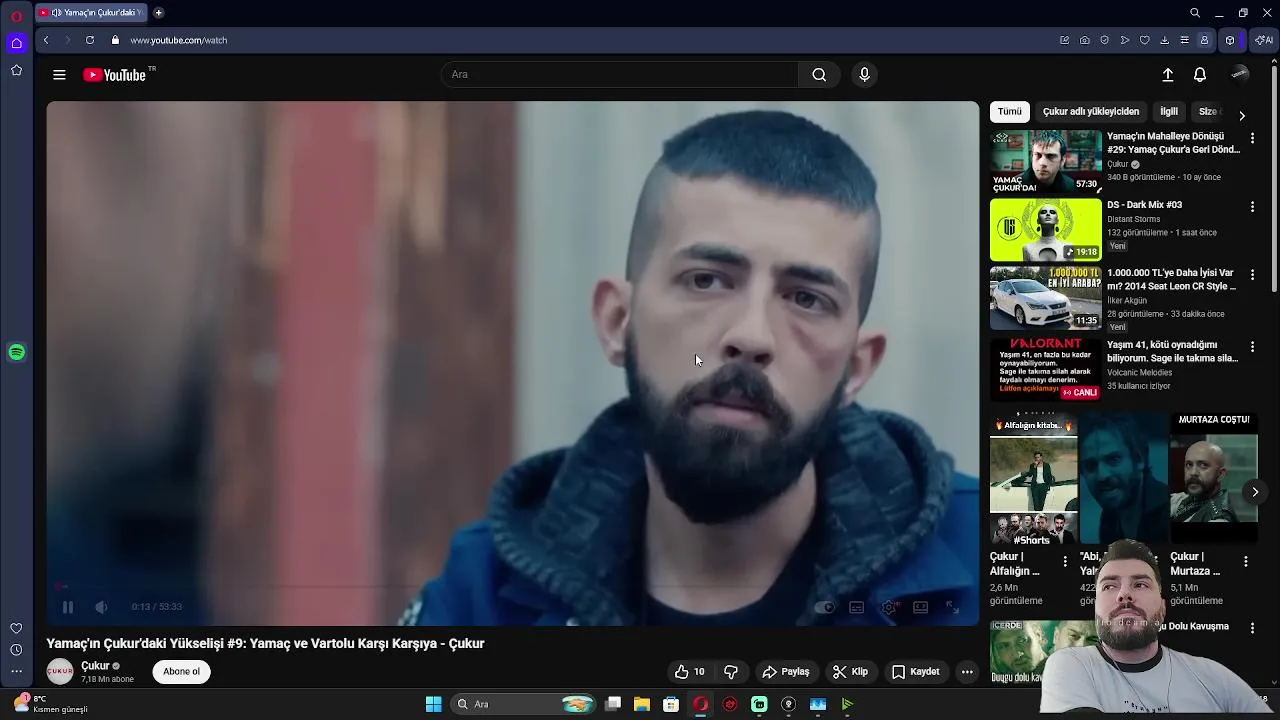
Task: Select the 'Tümü' filter chip
Action: pyautogui.click(x=1010, y=112)
